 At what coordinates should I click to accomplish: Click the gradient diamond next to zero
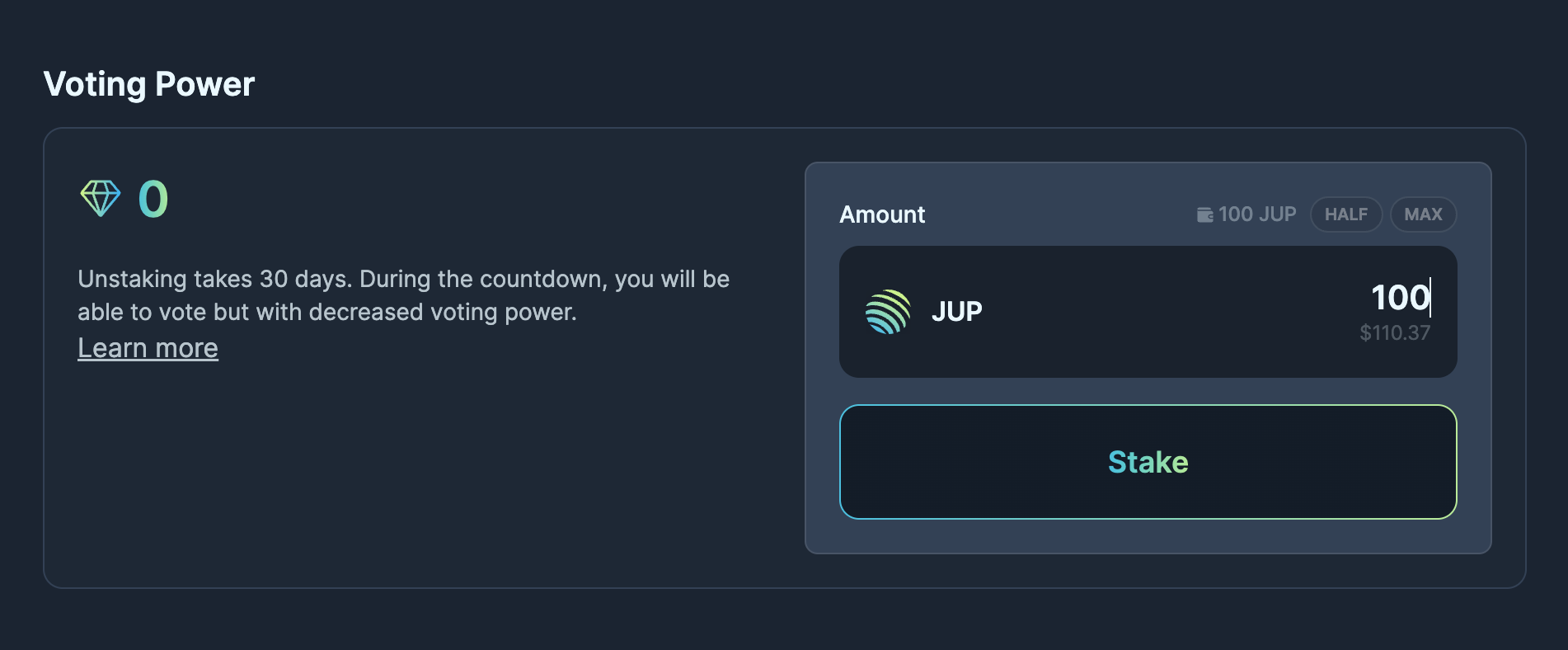click(x=101, y=199)
